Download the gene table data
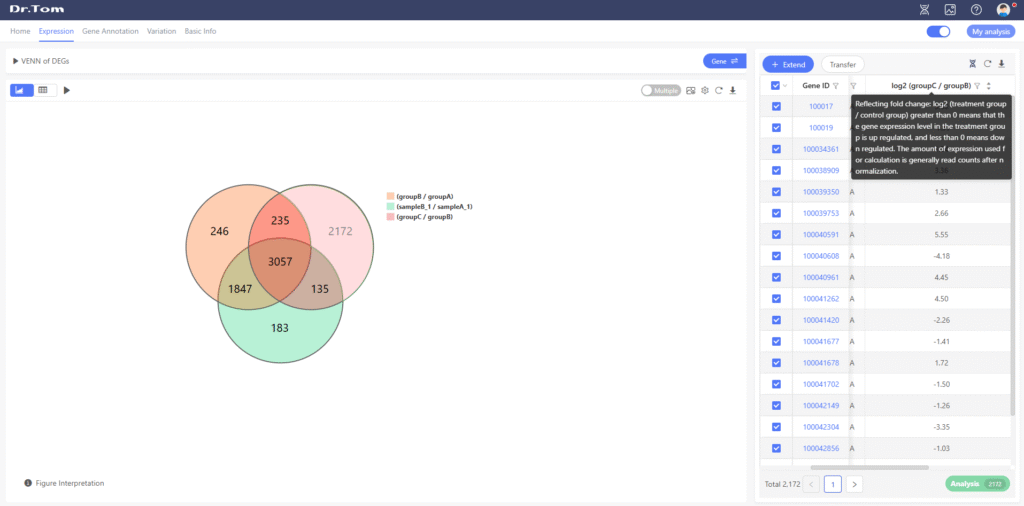This screenshot has width=1024, height=506. click(x=1001, y=64)
